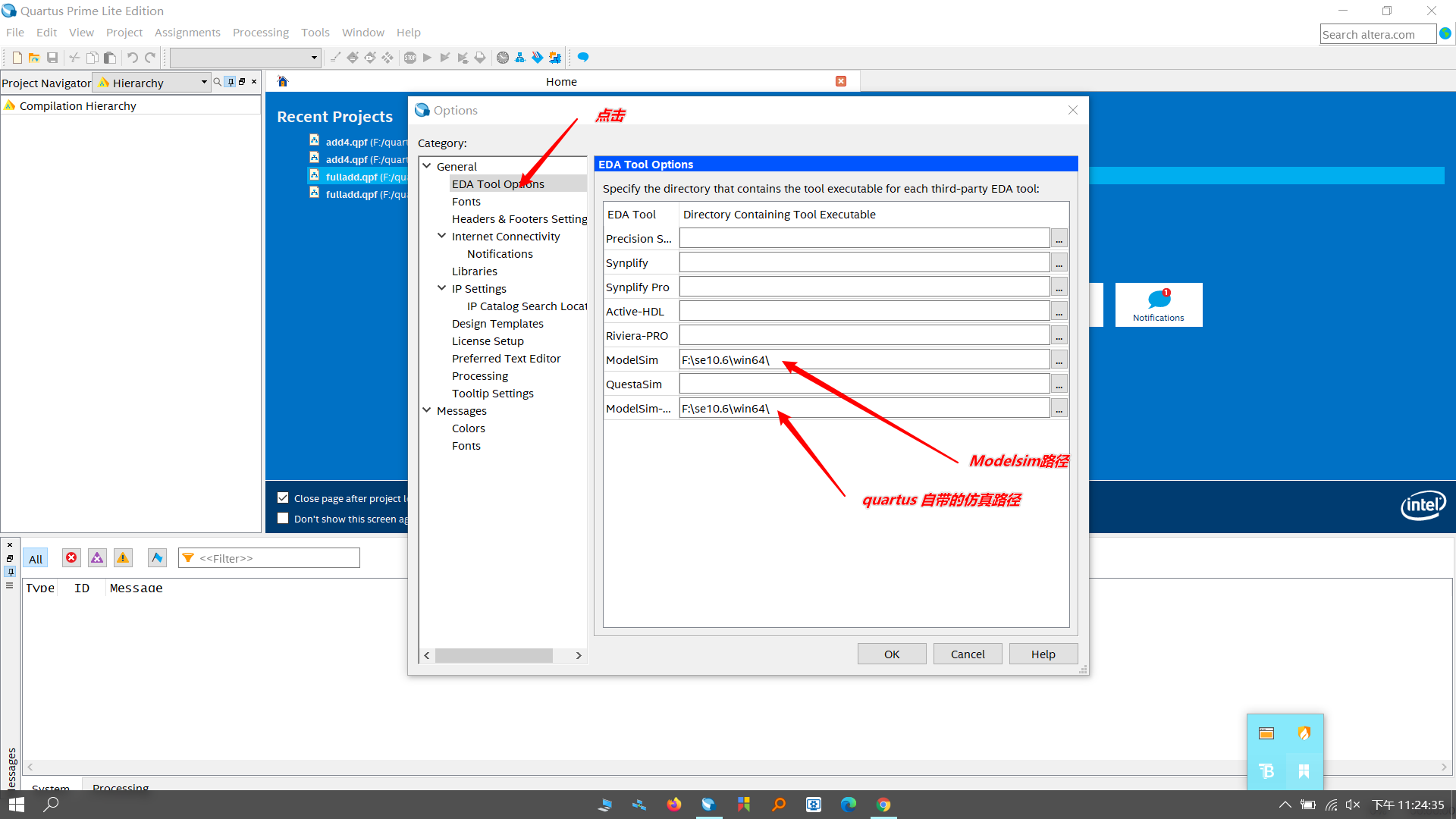This screenshot has width=1456, height=819.
Task: Click the search icon in Project Navigator
Action: (x=218, y=82)
